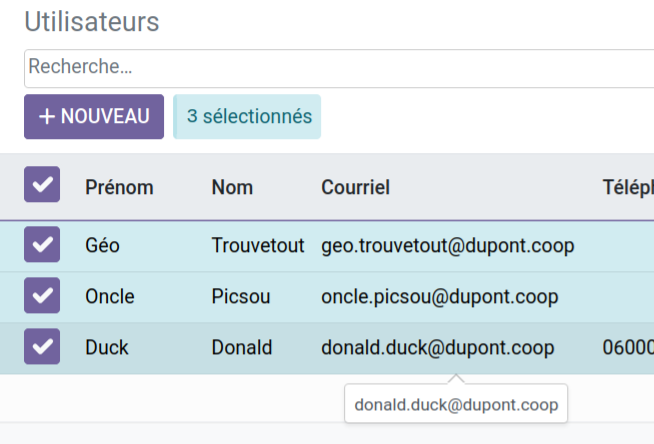Open geo.trouvetout@dupont.coop email cell
Viewport: 654px width, 444px height.
click(x=447, y=245)
